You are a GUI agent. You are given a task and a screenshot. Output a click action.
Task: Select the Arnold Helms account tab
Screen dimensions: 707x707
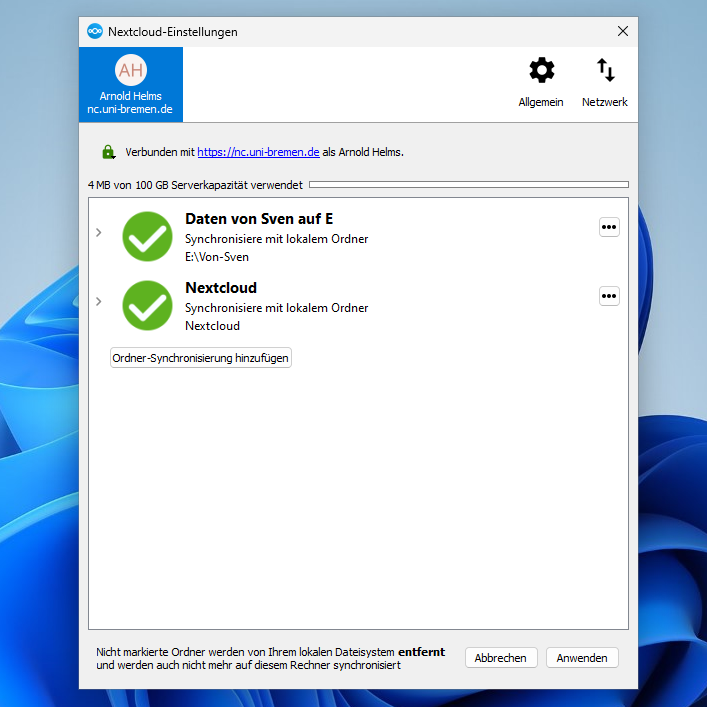pyautogui.click(x=131, y=85)
